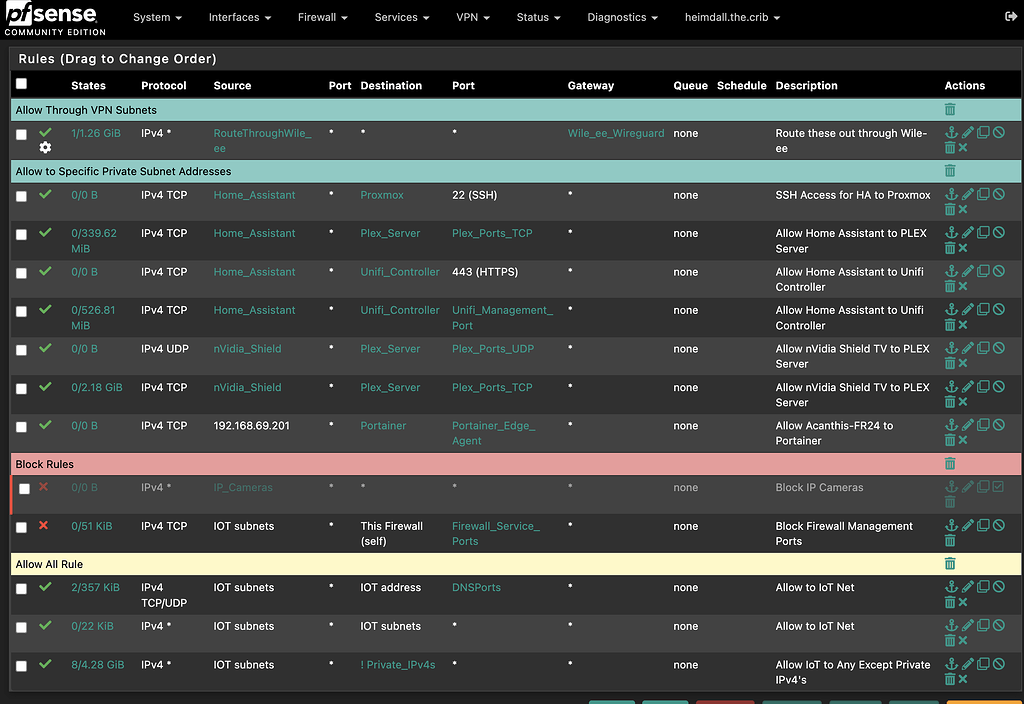The height and width of the screenshot is (704, 1024).
Task: Anchor-move the Allow Home Assistant to PLEX rule
Action: (x=949, y=232)
